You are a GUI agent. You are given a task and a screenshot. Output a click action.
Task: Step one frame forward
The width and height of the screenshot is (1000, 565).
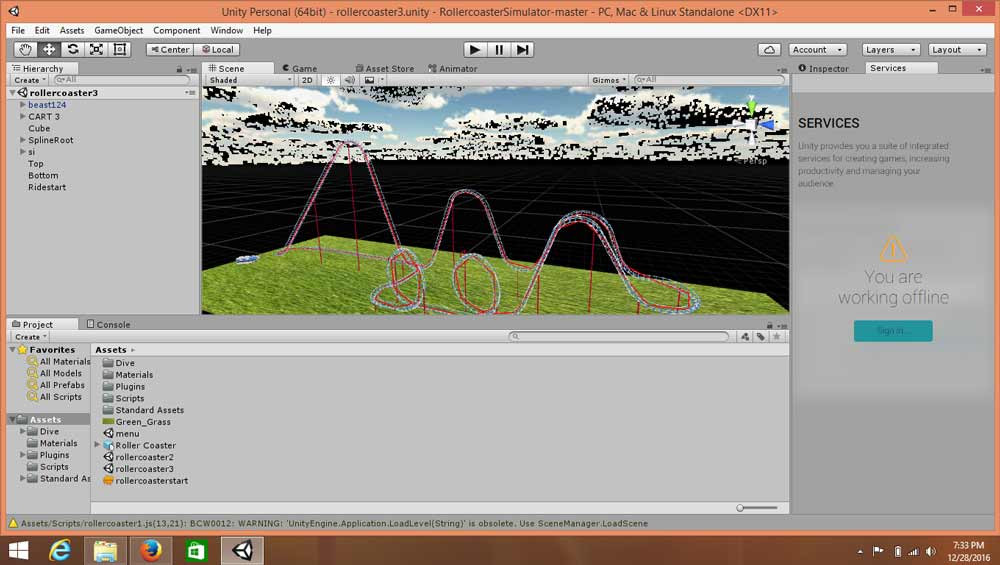522,50
